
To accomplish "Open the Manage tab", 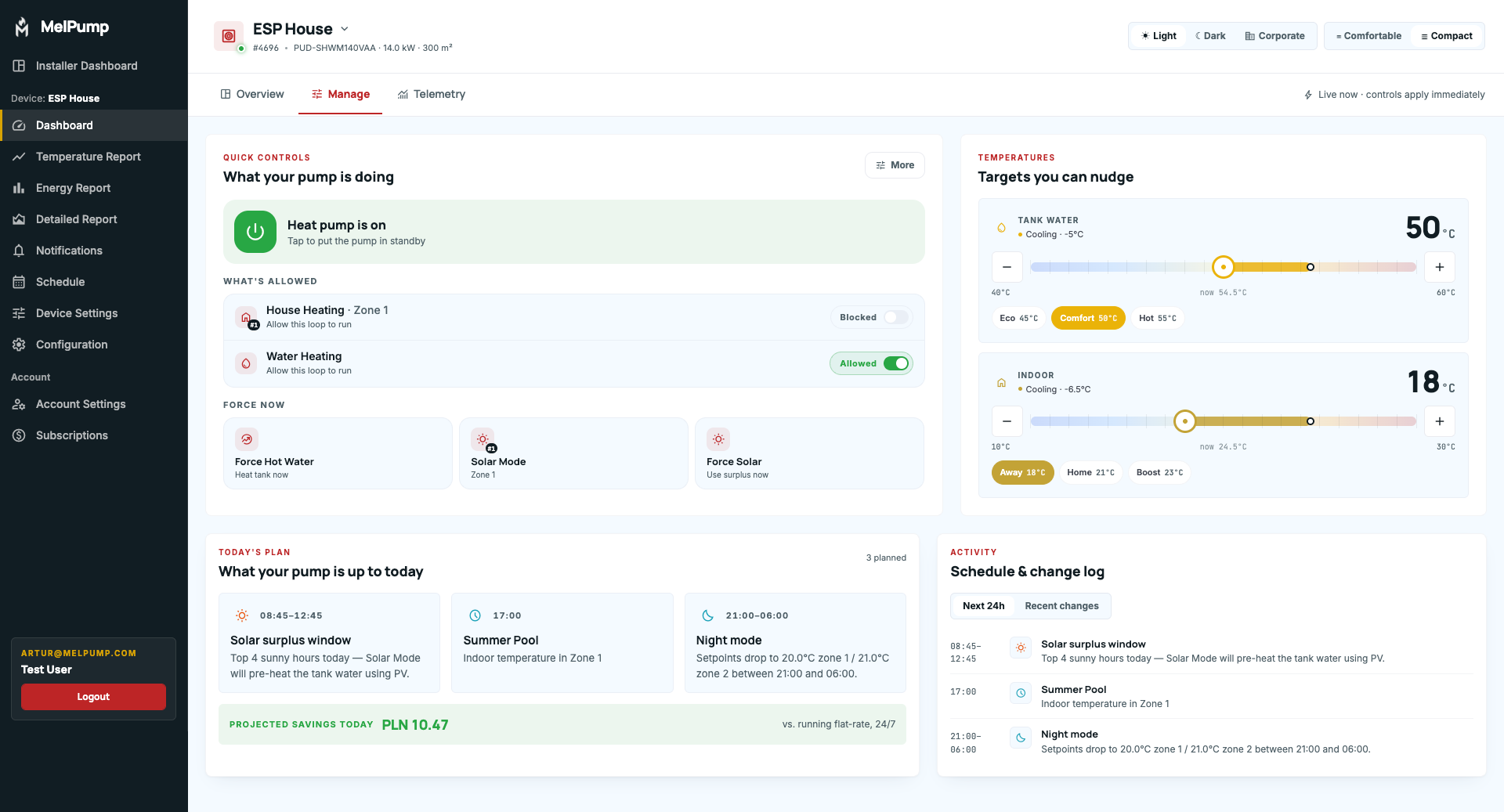I will point(340,94).
